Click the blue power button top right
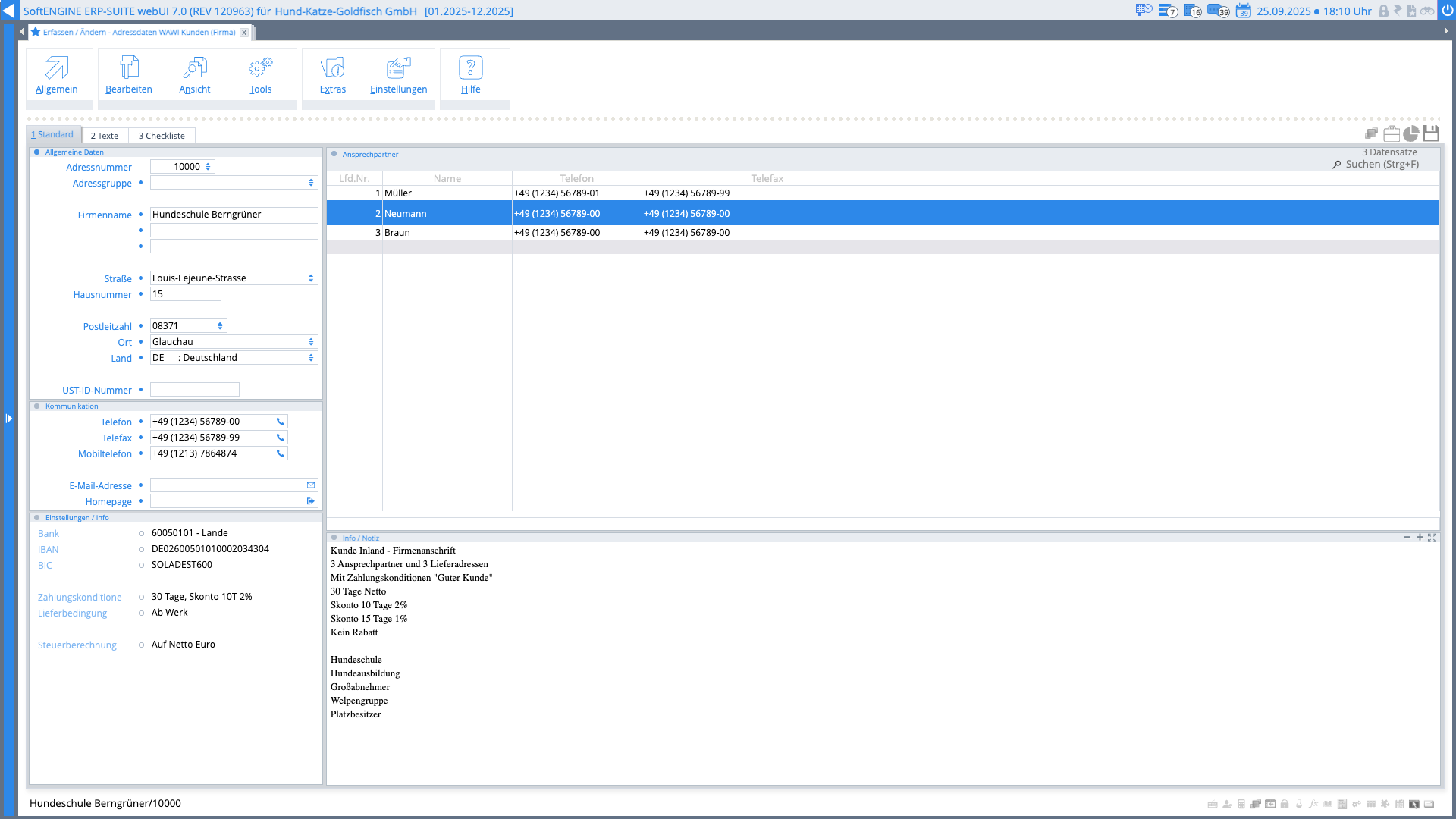This screenshot has height=819, width=1456. (x=1447, y=11)
